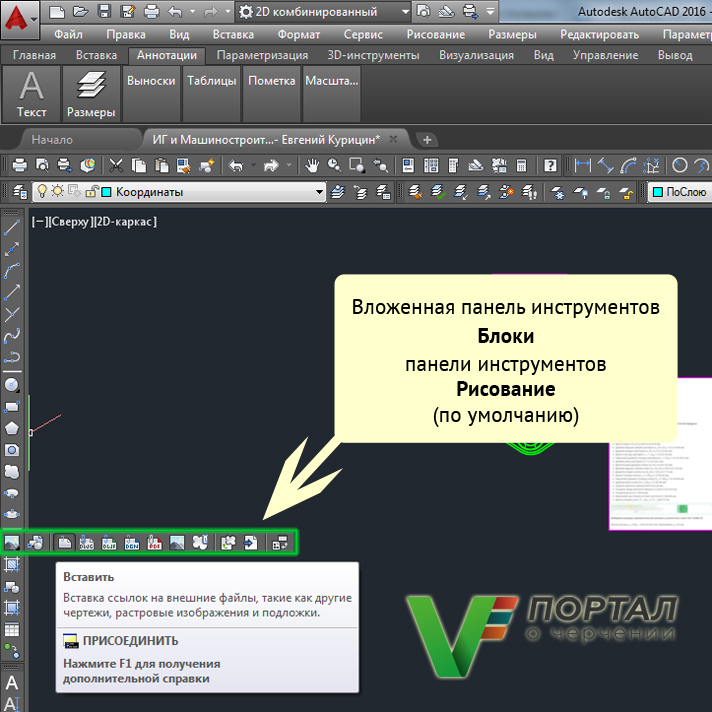Click the Attach PDF underlay icon

point(154,542)
